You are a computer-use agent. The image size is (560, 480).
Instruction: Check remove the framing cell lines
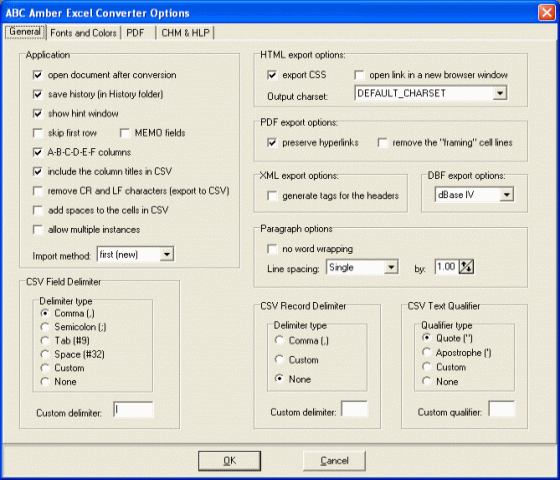point(382,142)
